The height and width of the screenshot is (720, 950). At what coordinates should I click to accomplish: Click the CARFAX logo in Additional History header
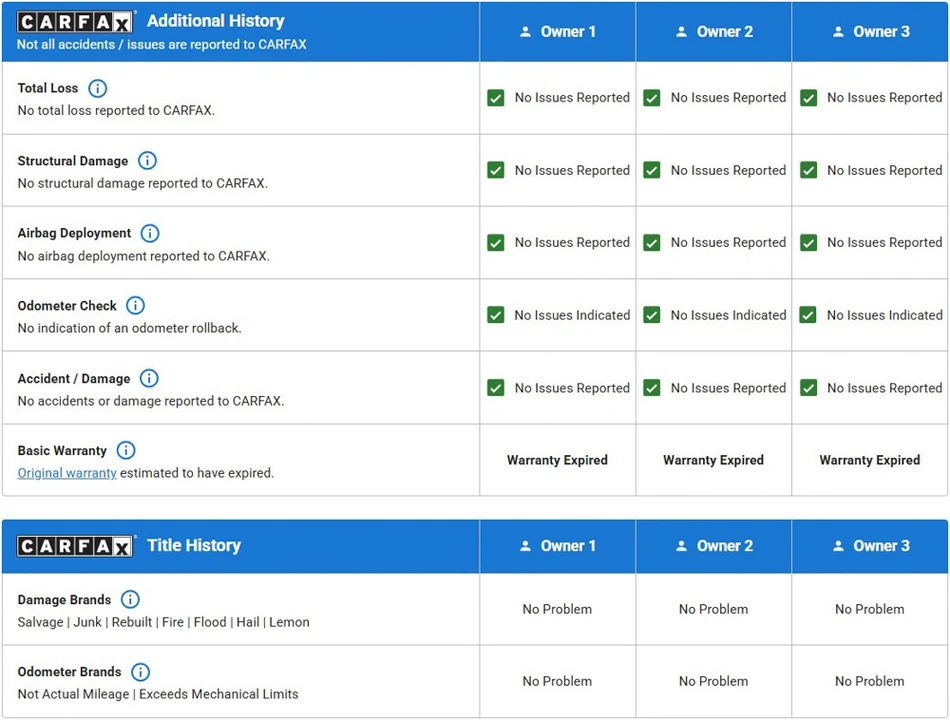click(75, 22)
